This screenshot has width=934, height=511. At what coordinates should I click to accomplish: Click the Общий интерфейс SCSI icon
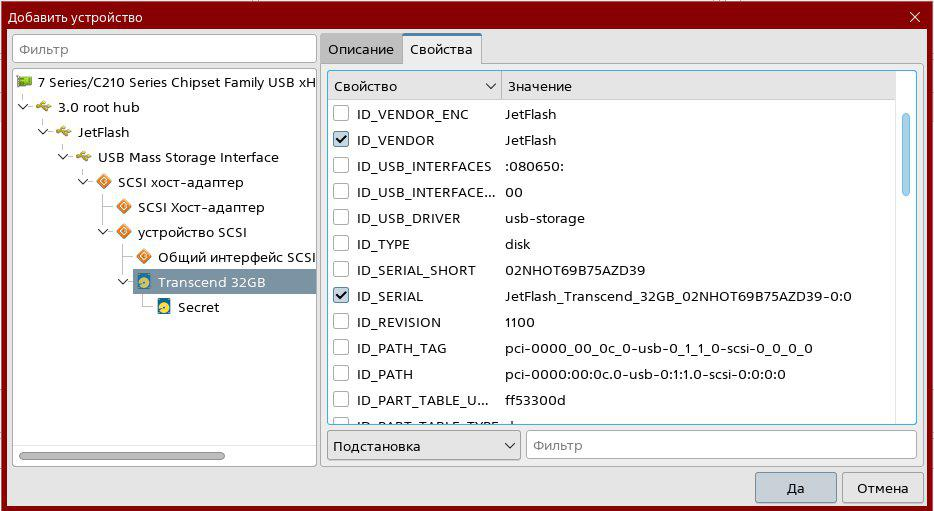click(144, 257)
